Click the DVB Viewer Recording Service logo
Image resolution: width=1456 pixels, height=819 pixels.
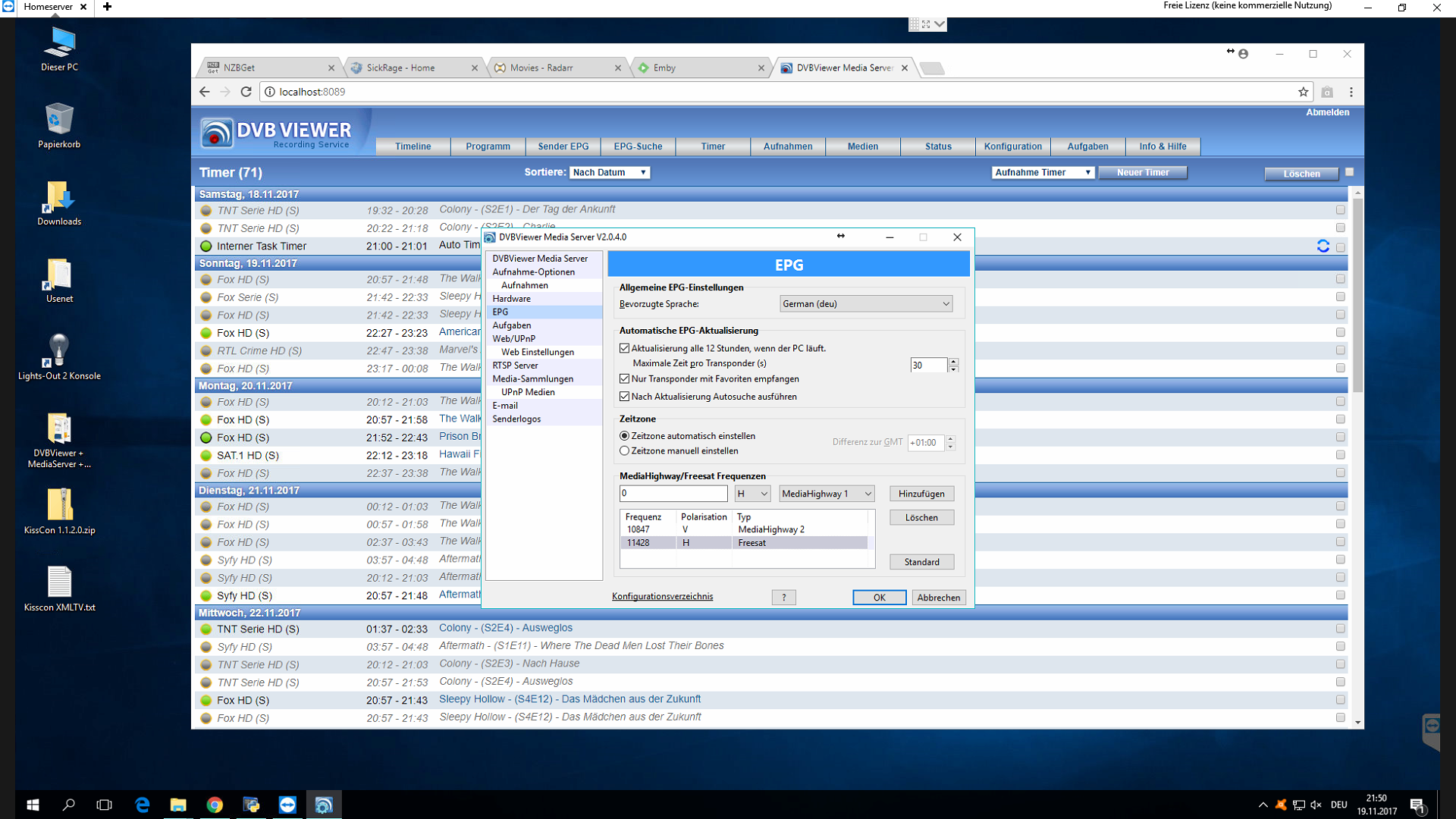pyautogui.click(x=278, y=133)
